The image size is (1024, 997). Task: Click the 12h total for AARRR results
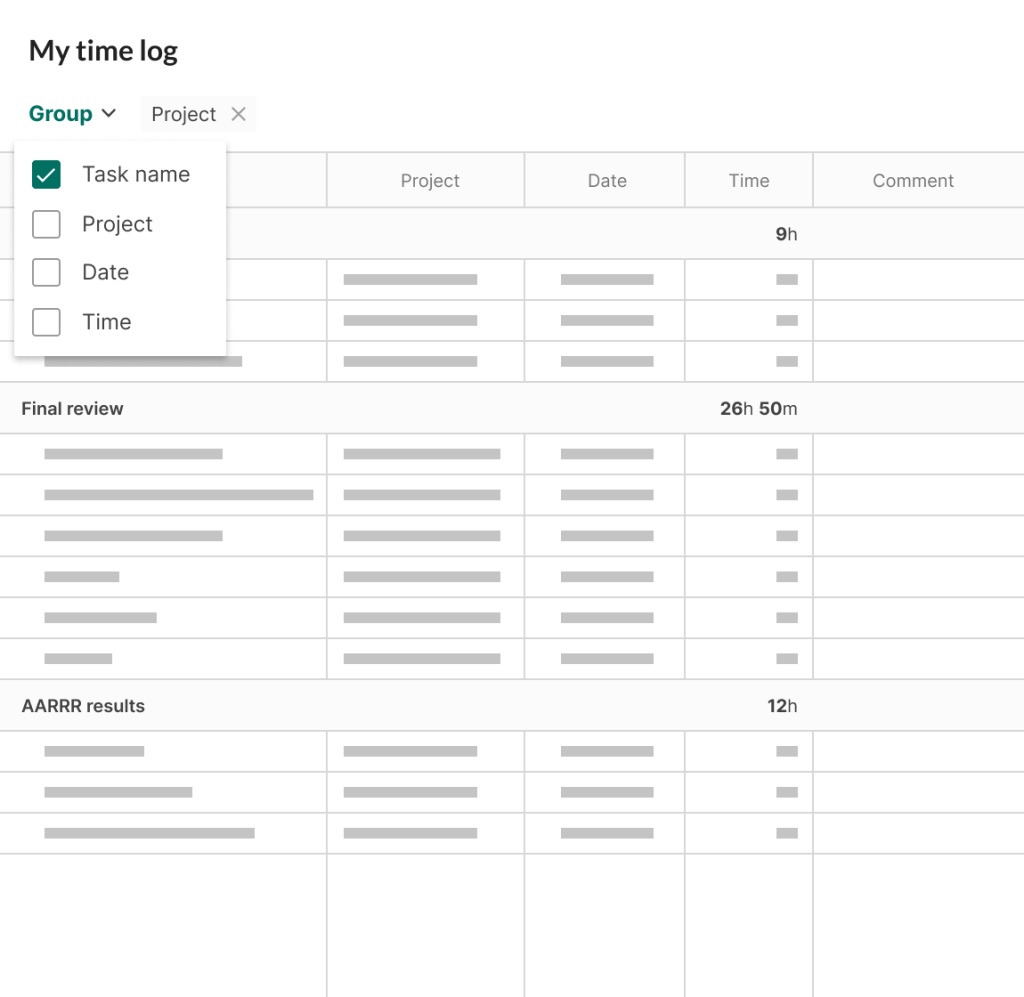[x=782, y=706]
